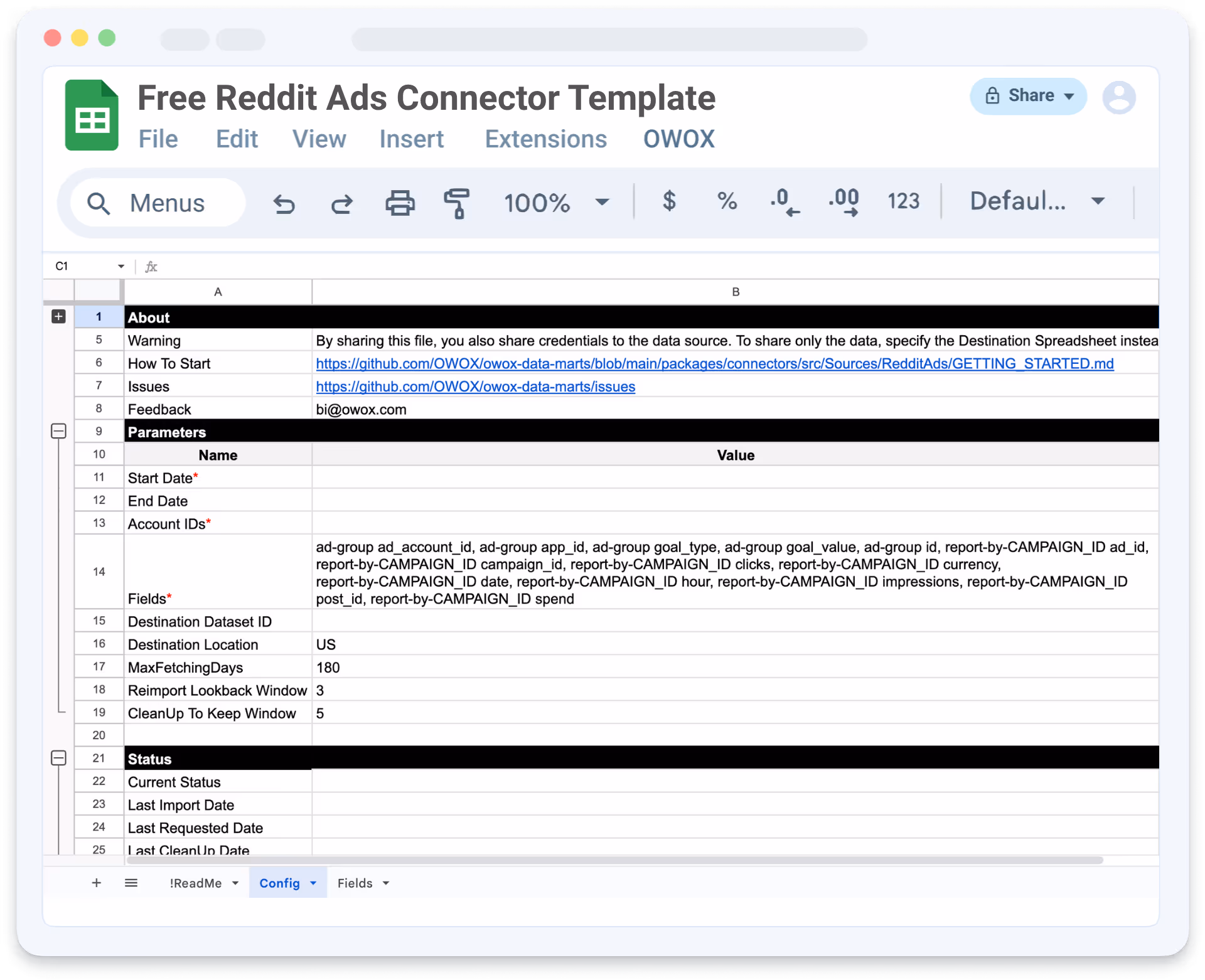Select column B header
The image size is (1205, 980).
point(736,292)
